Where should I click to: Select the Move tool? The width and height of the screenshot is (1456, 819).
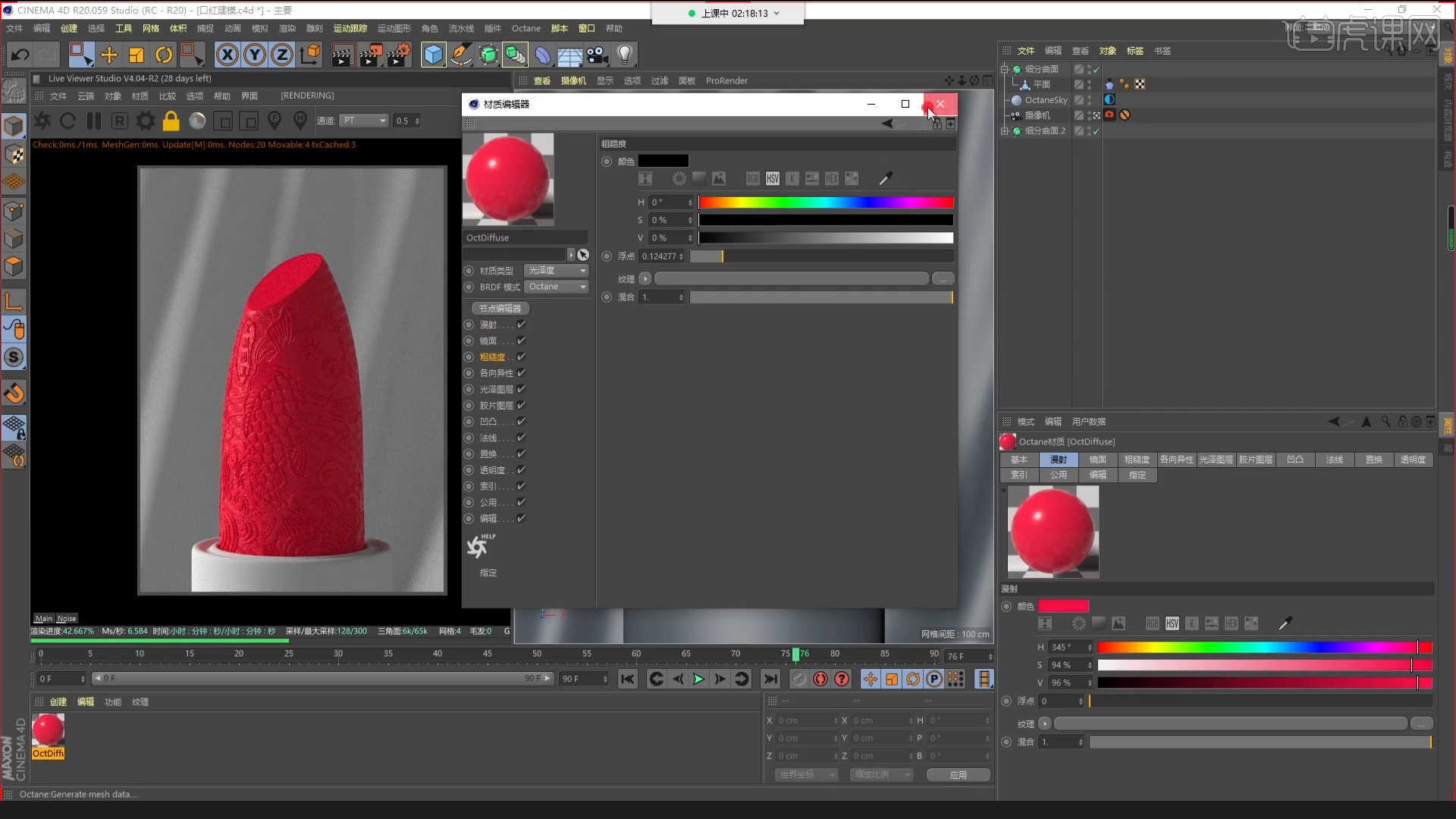pyautogui.click(x=108, y=55)
